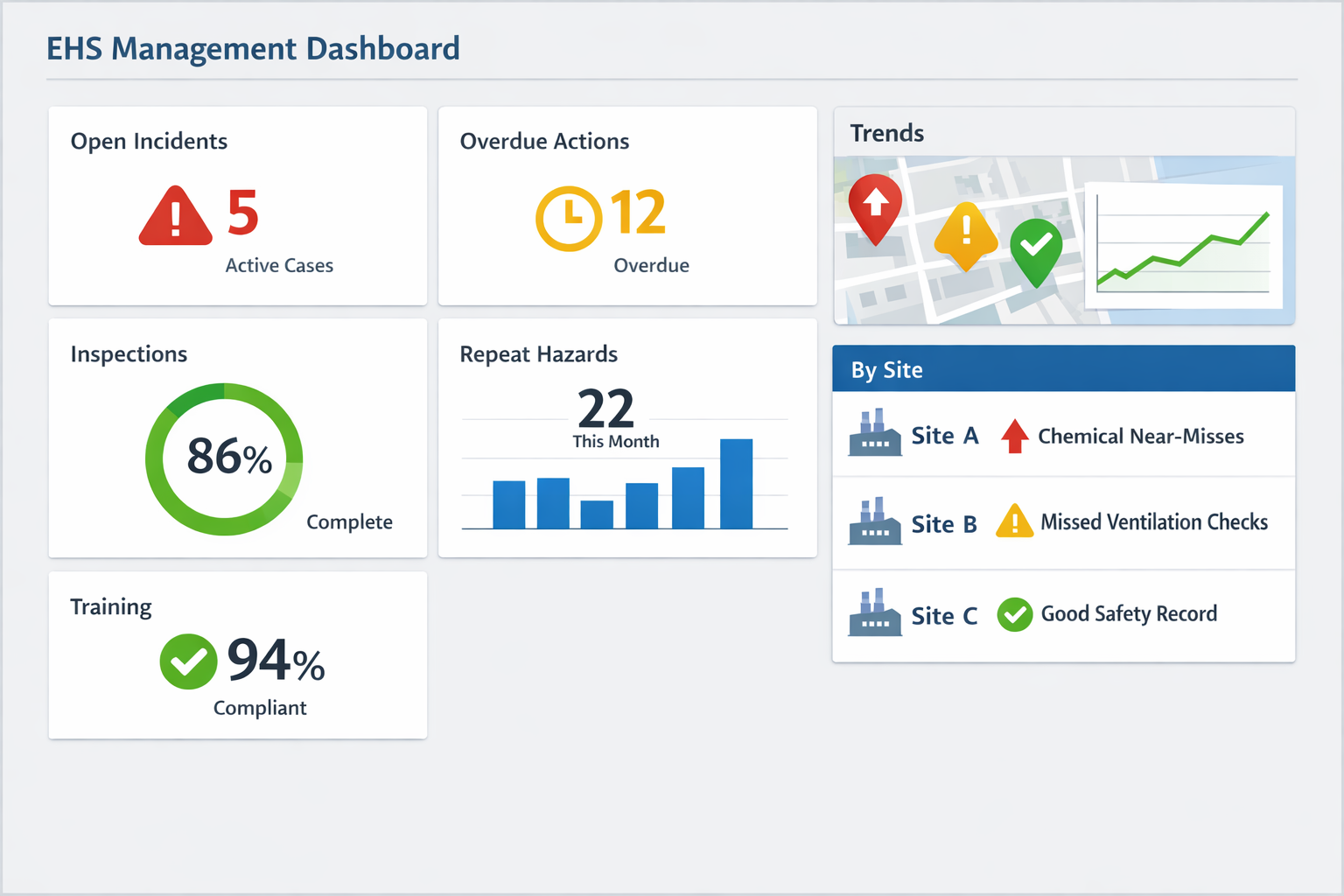Image resolution: width=1344 pixels, height=896 pixels.
Task: Select the Site A label
Action: pos(945,436)
